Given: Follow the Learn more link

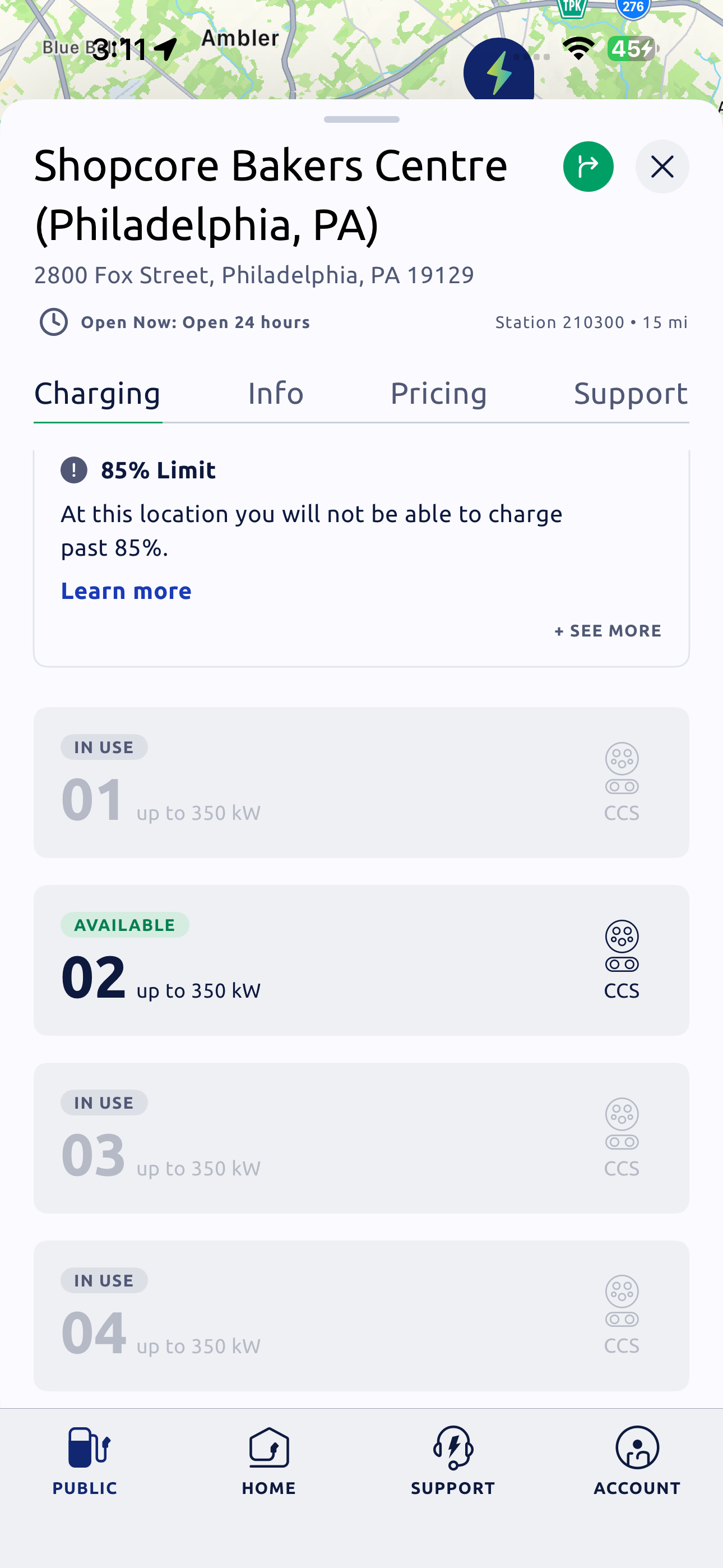Looking at the screenshot, I should [x=126, y=591].
